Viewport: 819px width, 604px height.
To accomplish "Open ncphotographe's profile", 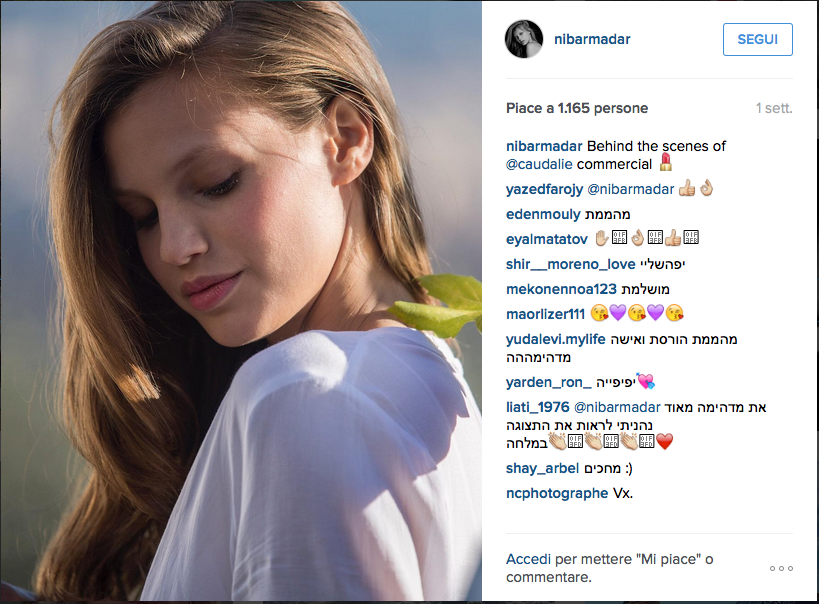I will (x=557, y=493).
